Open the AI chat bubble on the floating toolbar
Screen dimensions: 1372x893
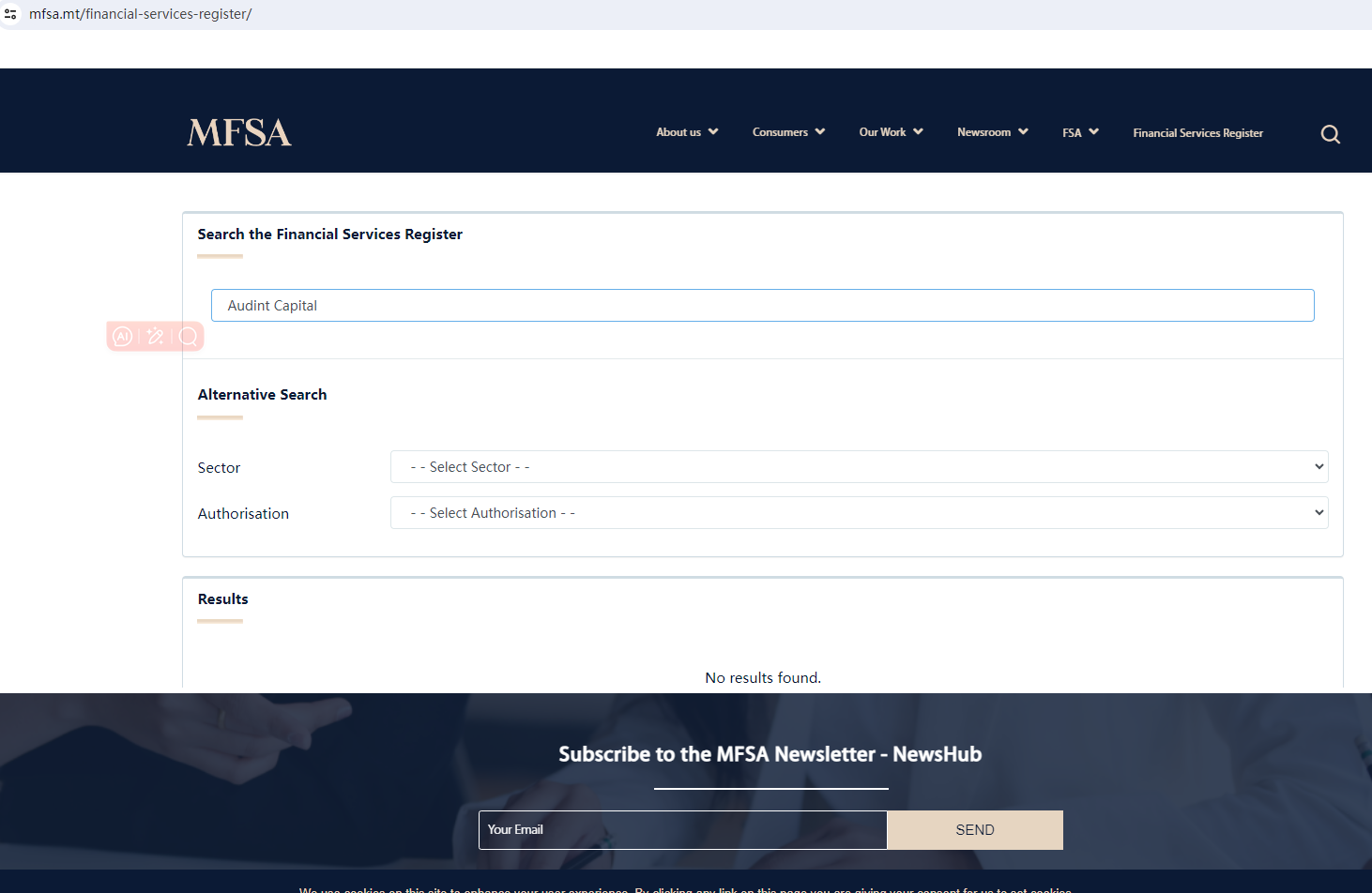pyautogui.click(x=123, y=336)
